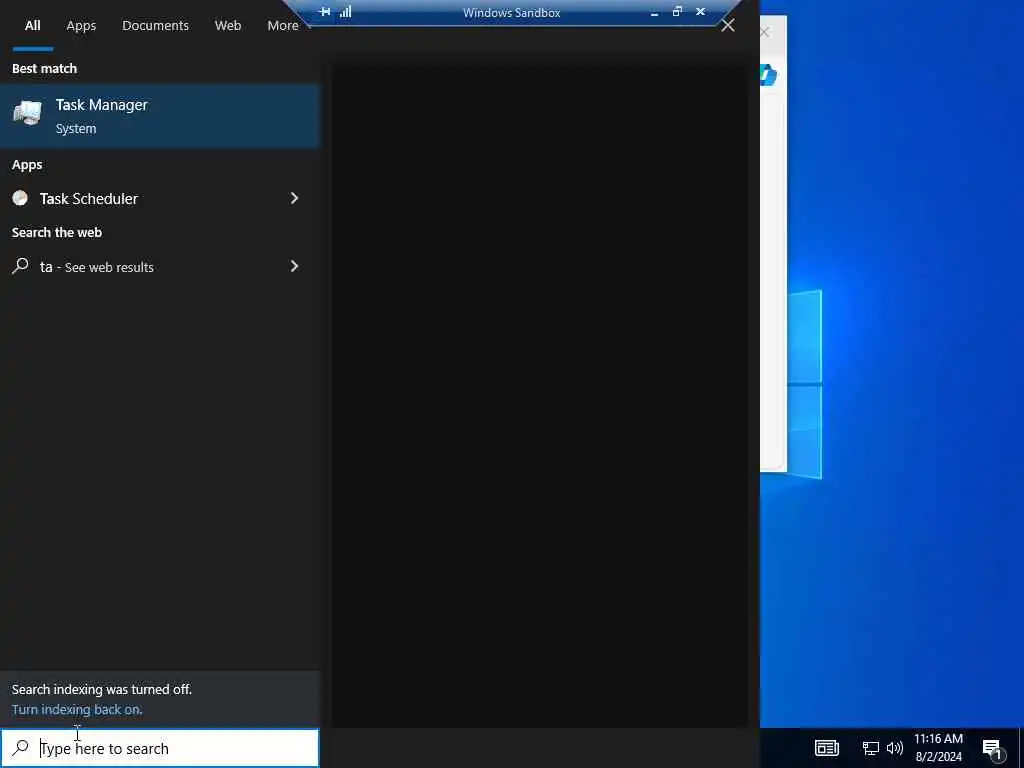The width and height of the screenshot is (1024, 768).
Task: Click the Copilot icon in background window
Action: pyautogui.click(x=769, y=74)
